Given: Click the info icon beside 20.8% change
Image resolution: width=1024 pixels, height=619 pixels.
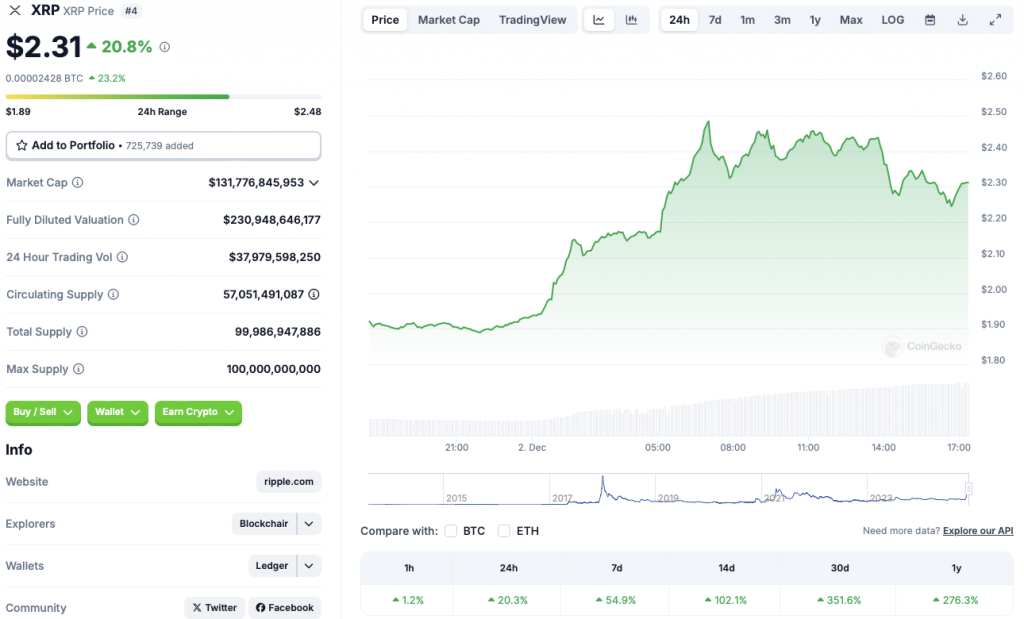Looking at the screenshot, I should [x=165, y=47].
